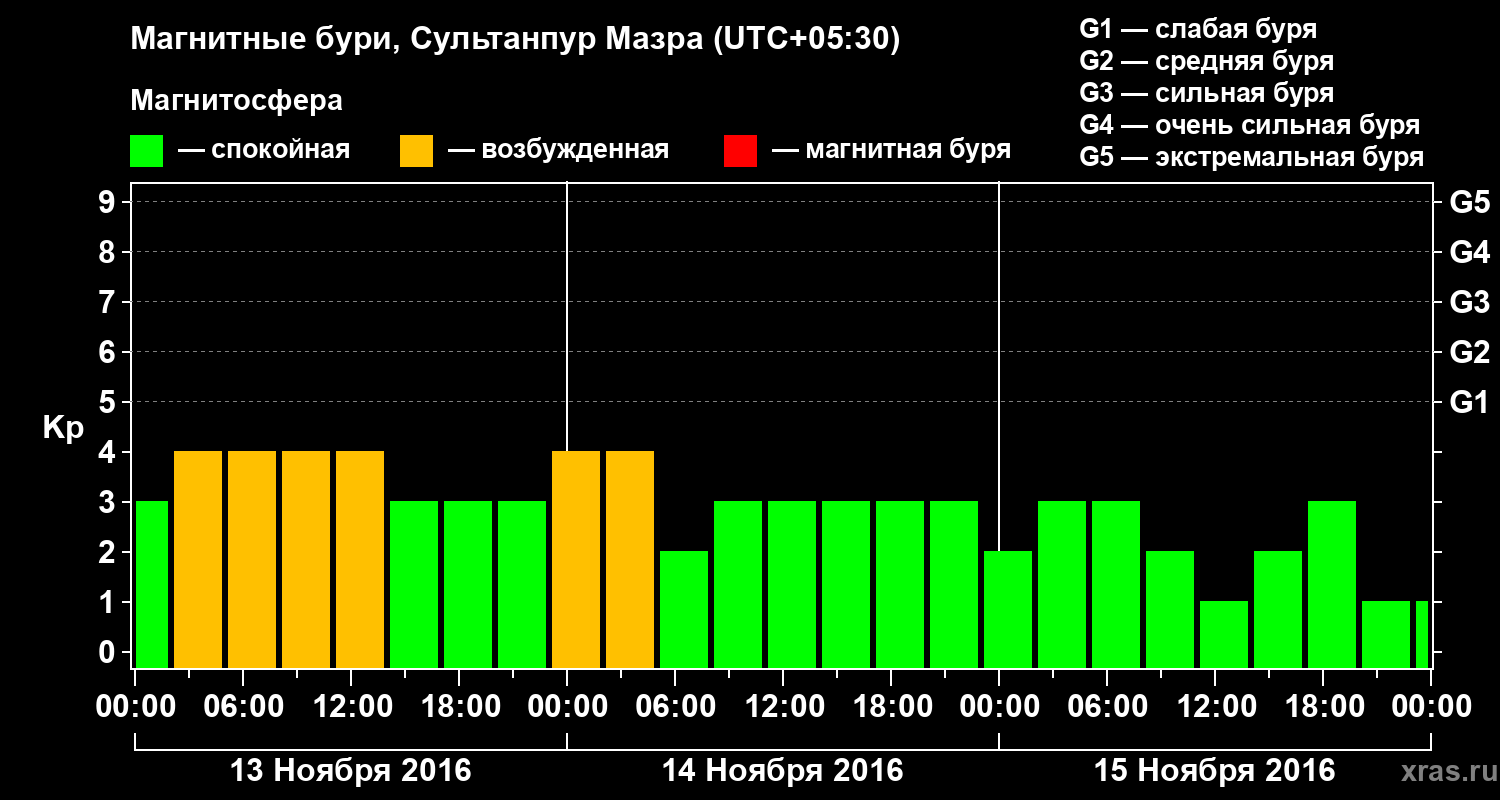This screenshot has height=800, width=1500.
Task: Click the right-axis 'G5' level label
Action: 1470,202
